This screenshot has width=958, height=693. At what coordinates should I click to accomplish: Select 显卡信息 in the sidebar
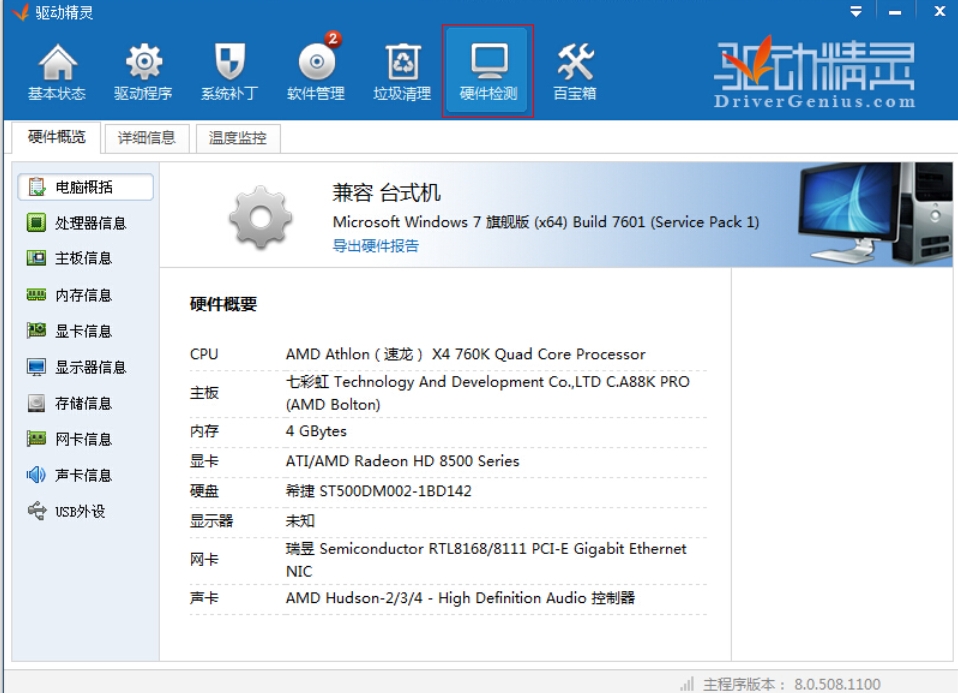(x=83, y=331)
